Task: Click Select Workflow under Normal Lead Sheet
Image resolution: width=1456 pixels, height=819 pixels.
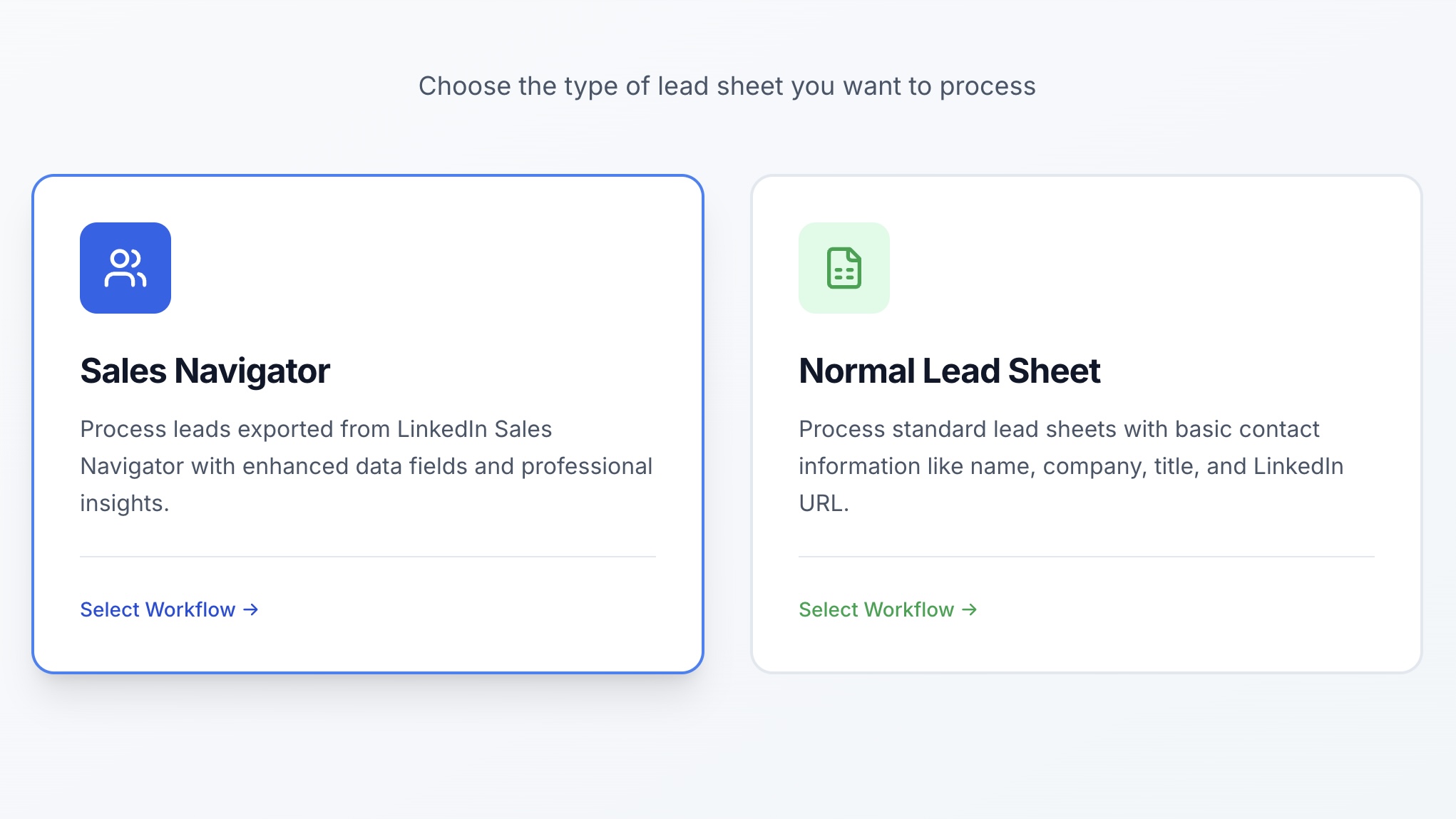Action: tap(877, 609)
